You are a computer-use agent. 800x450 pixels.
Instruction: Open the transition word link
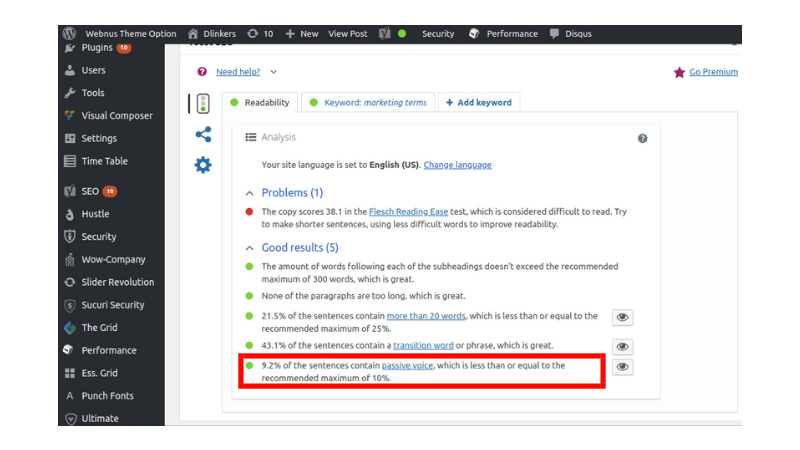point(423,345)
